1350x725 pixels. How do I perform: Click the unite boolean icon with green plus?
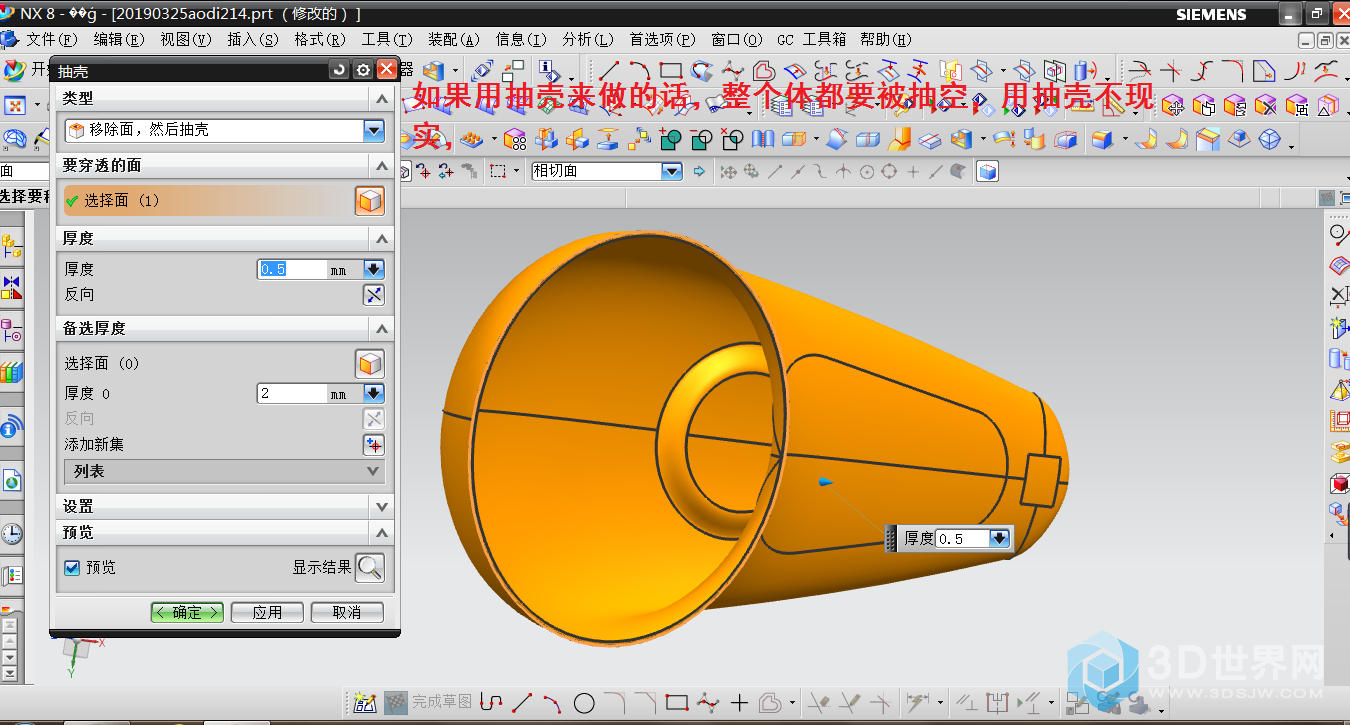[670, 139]
